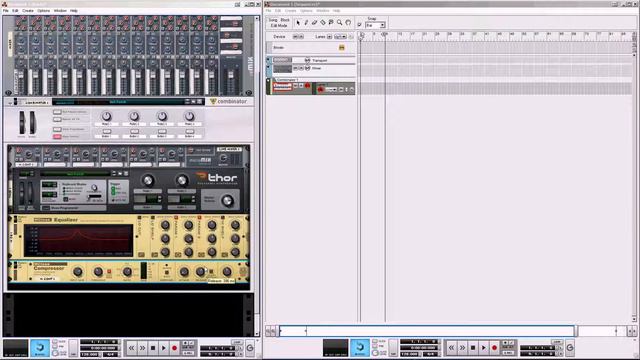Fold the Combinator device using its arrow
The image size is (640, 360).
pos(11,102)
